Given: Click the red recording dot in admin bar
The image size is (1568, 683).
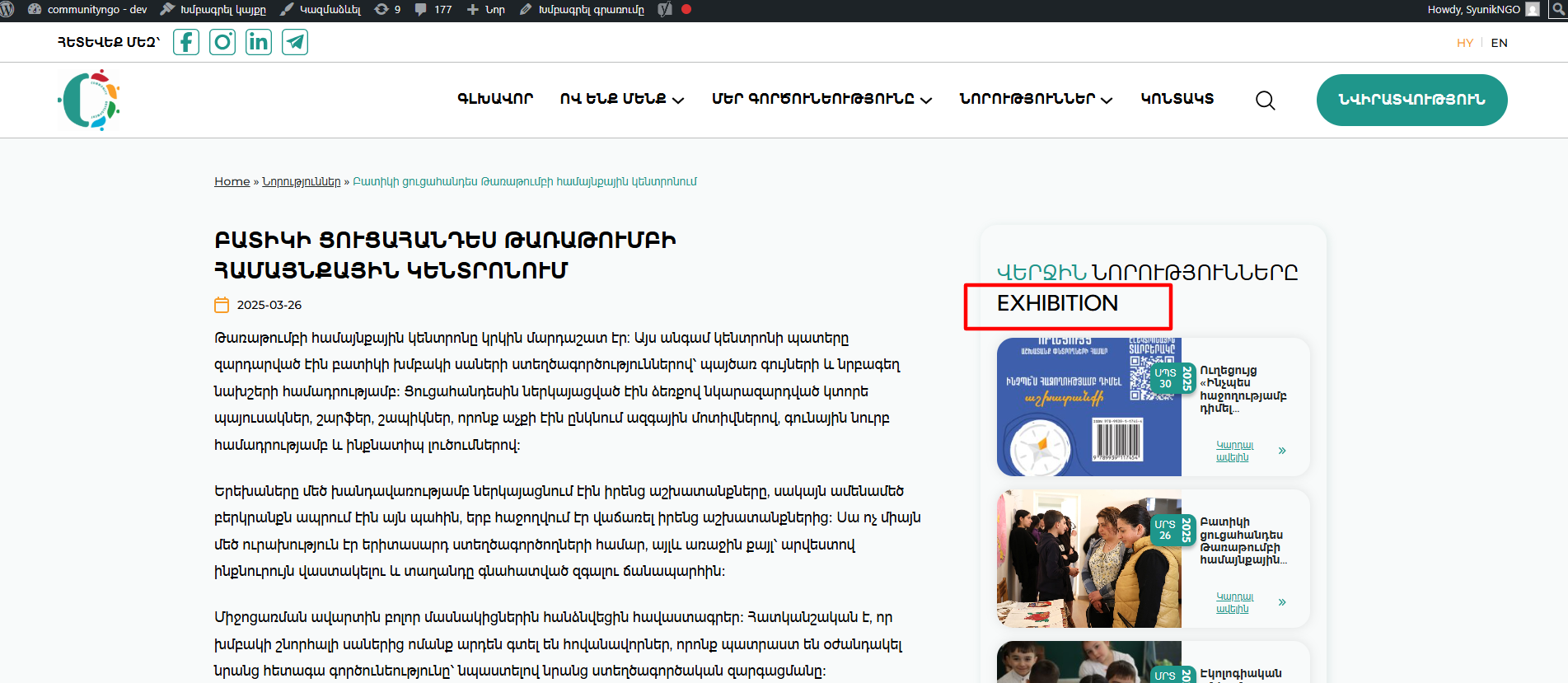Looking at the screenshot, I should (686, 10).
